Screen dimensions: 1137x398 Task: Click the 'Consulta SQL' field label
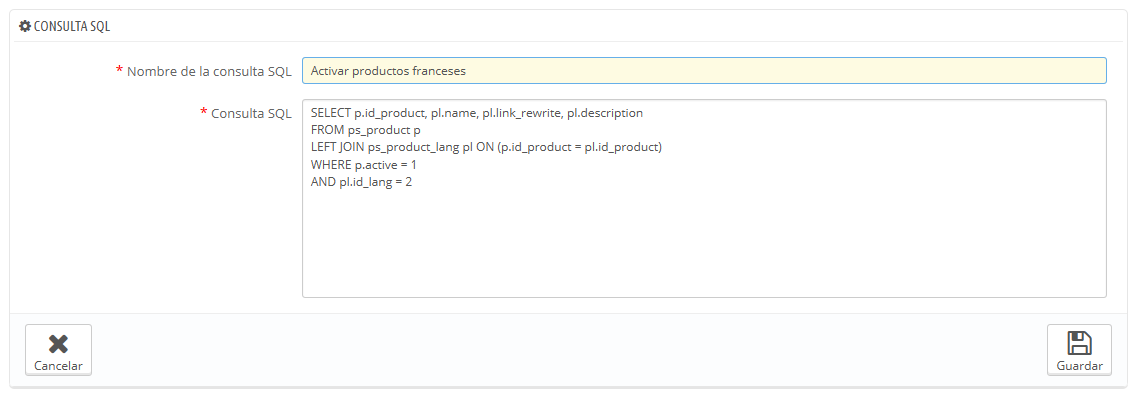pyautogui.click(x=251, y=114)
